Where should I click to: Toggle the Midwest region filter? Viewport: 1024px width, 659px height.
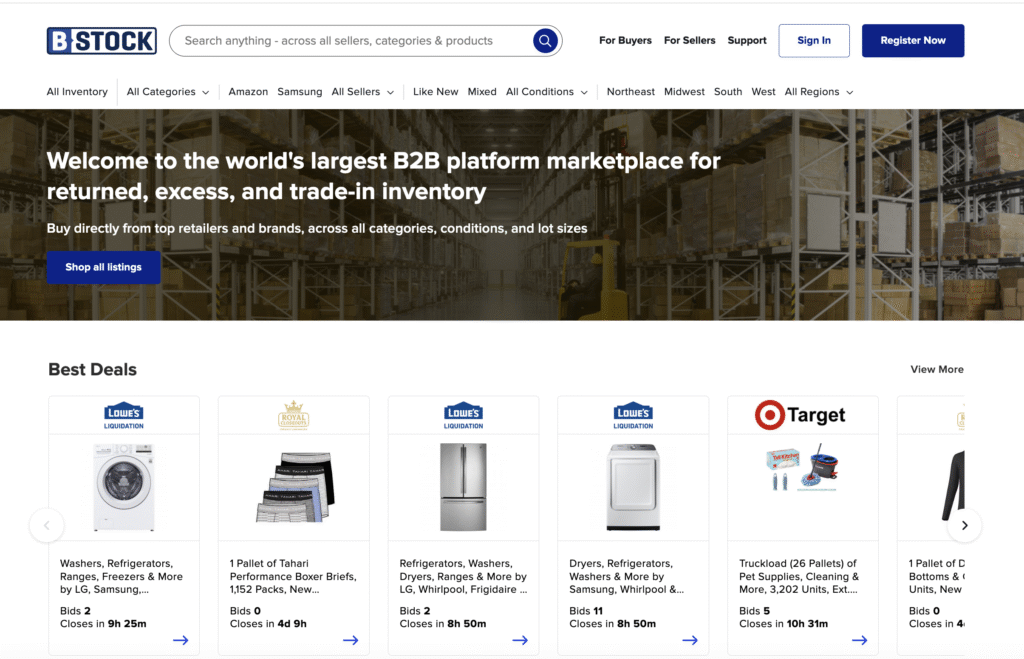[684, 91]
